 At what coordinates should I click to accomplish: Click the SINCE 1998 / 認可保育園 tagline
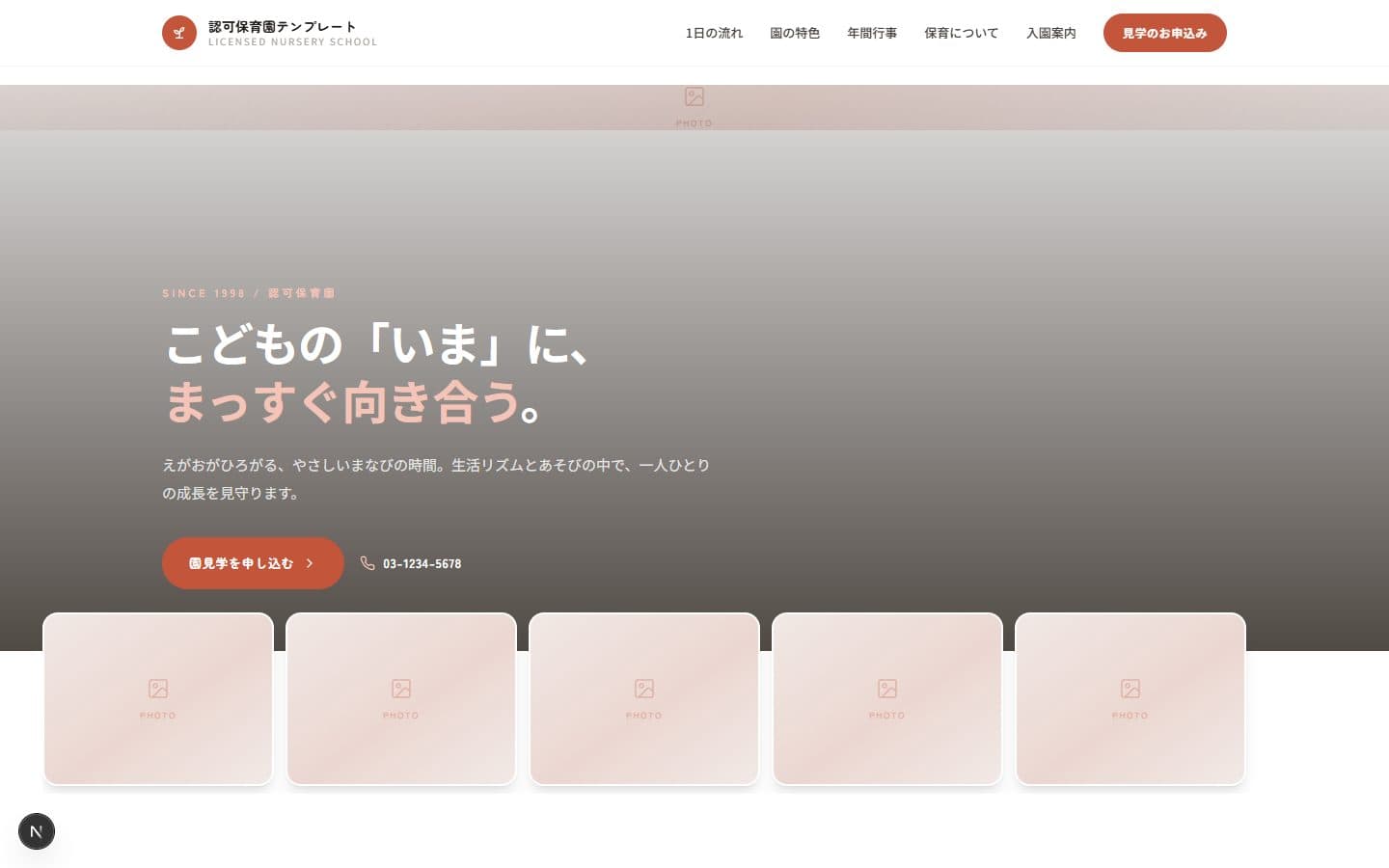click(249, 293)
